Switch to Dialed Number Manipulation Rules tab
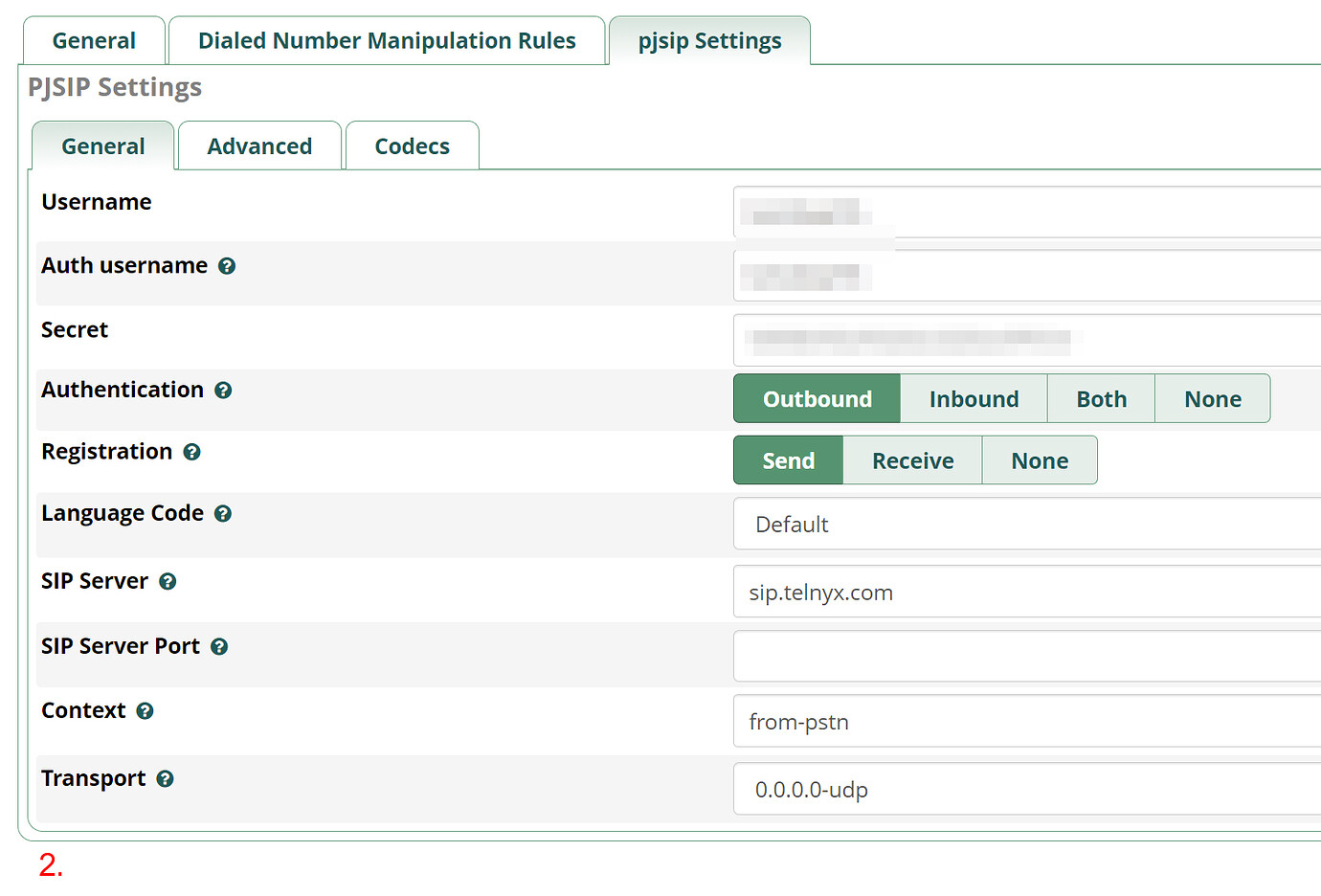1321x896 pixels. 387,41
